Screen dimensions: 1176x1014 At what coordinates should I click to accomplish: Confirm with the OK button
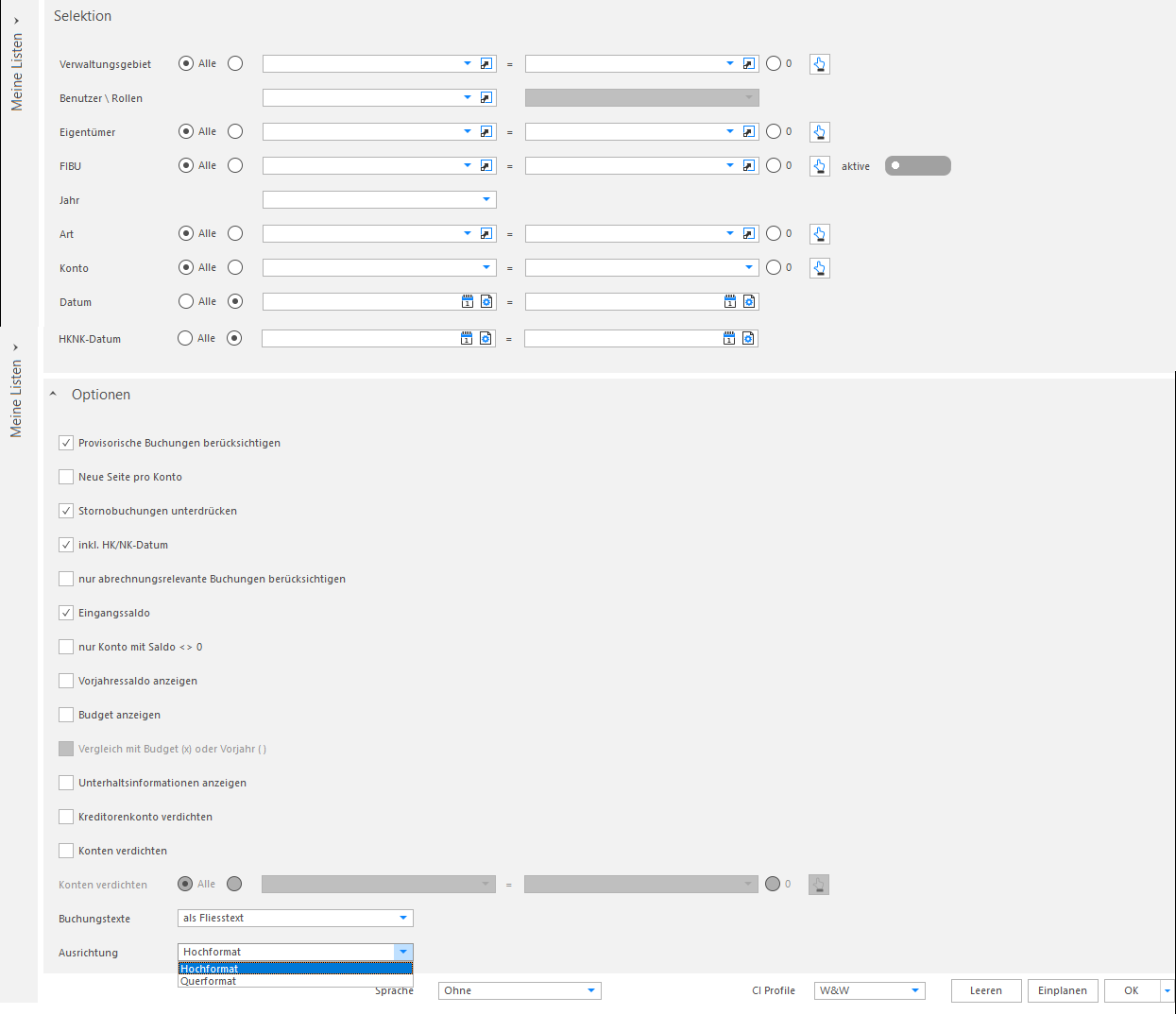tap(1132, 991)
